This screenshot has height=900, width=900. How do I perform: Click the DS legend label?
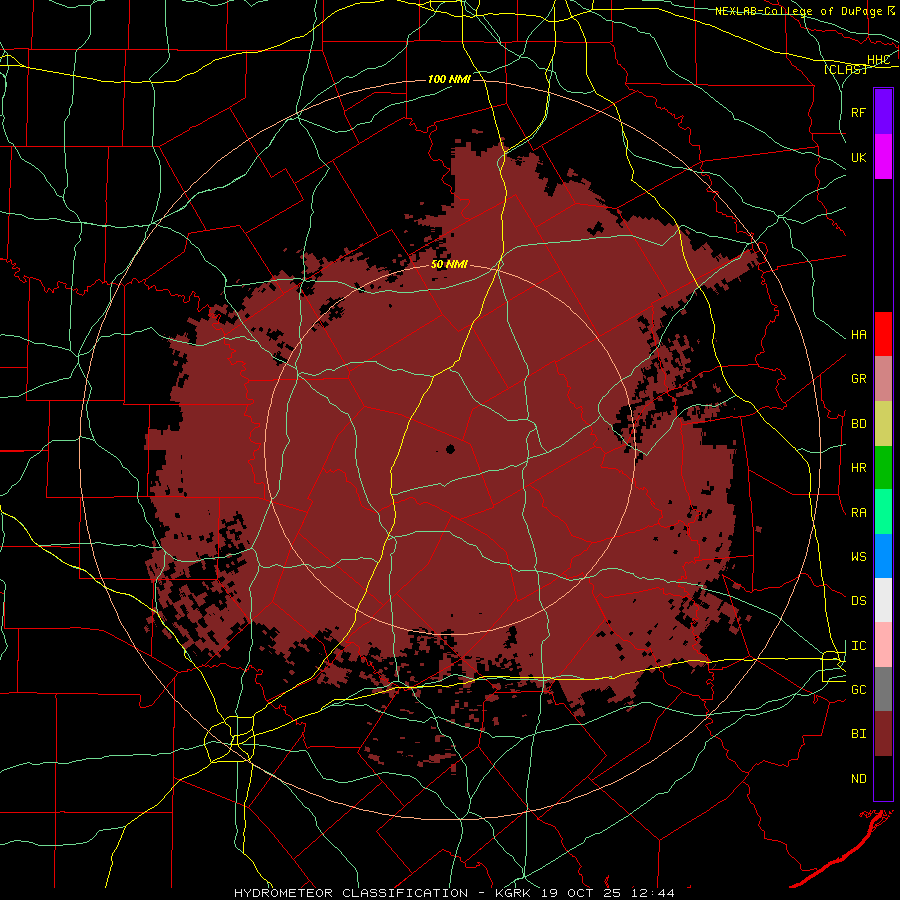coord(859,601)
